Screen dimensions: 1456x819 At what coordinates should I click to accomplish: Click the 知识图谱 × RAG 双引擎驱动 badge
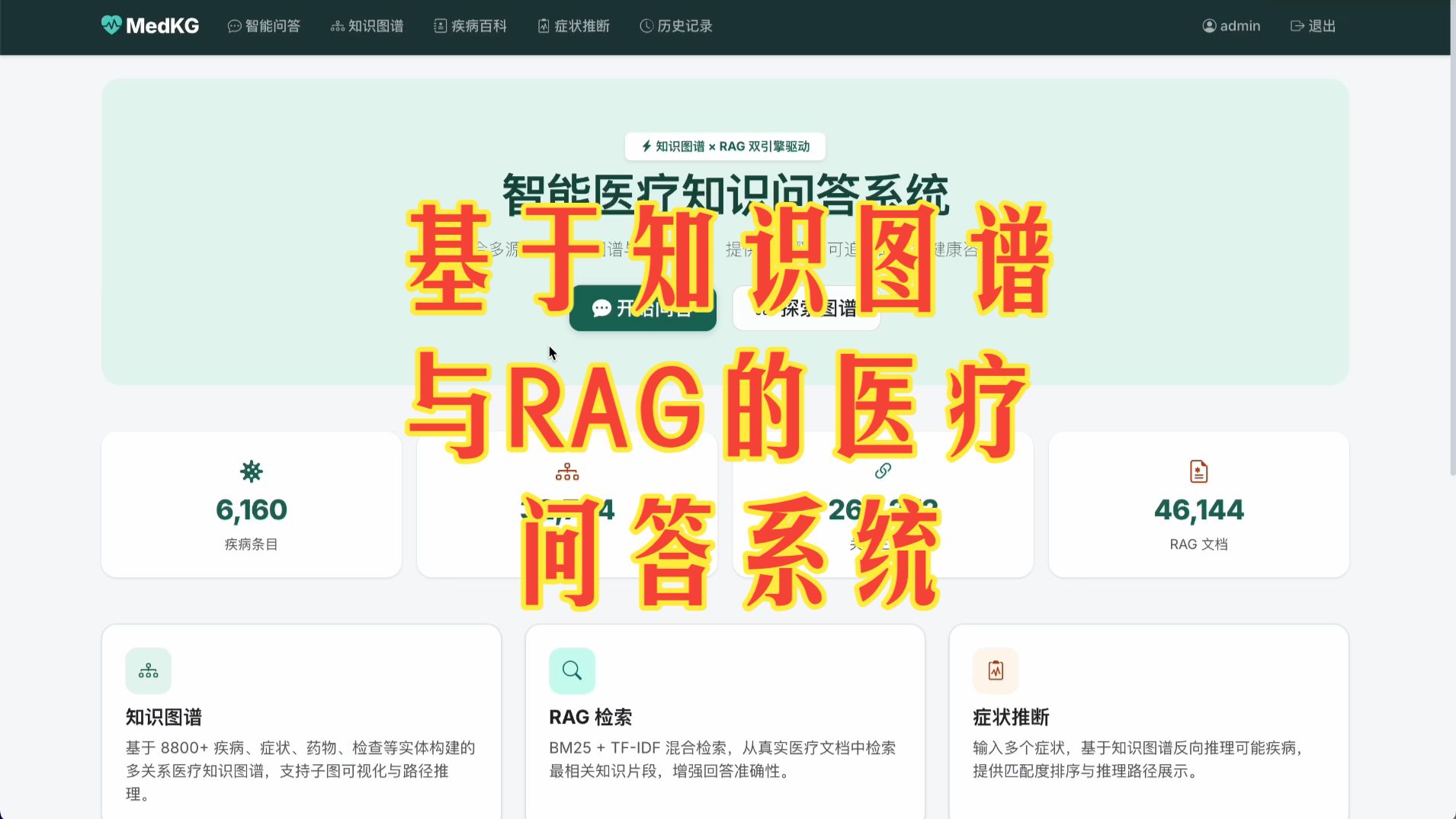(x=725, y=146)
